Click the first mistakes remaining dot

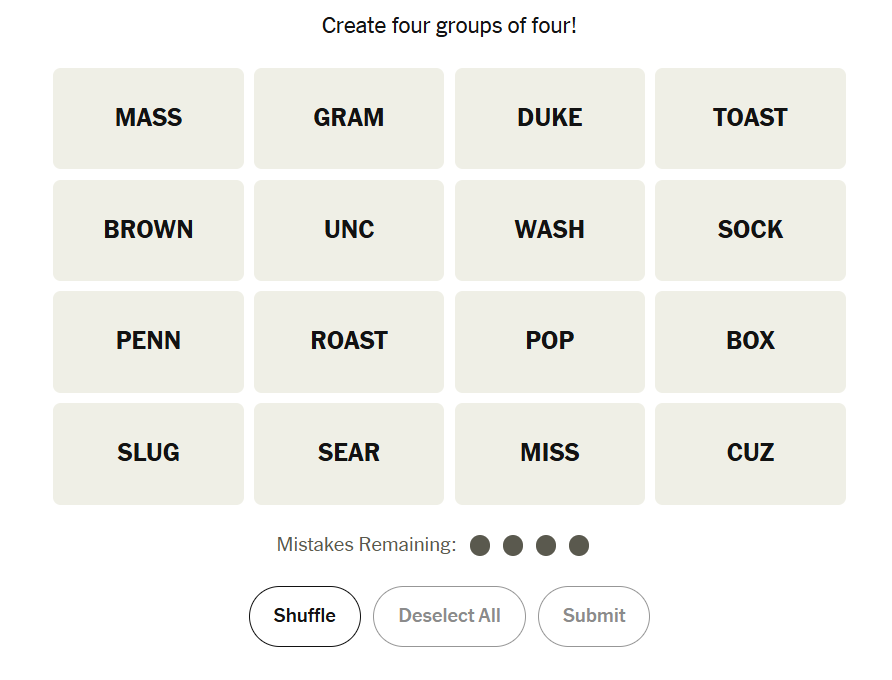[480, 545]
